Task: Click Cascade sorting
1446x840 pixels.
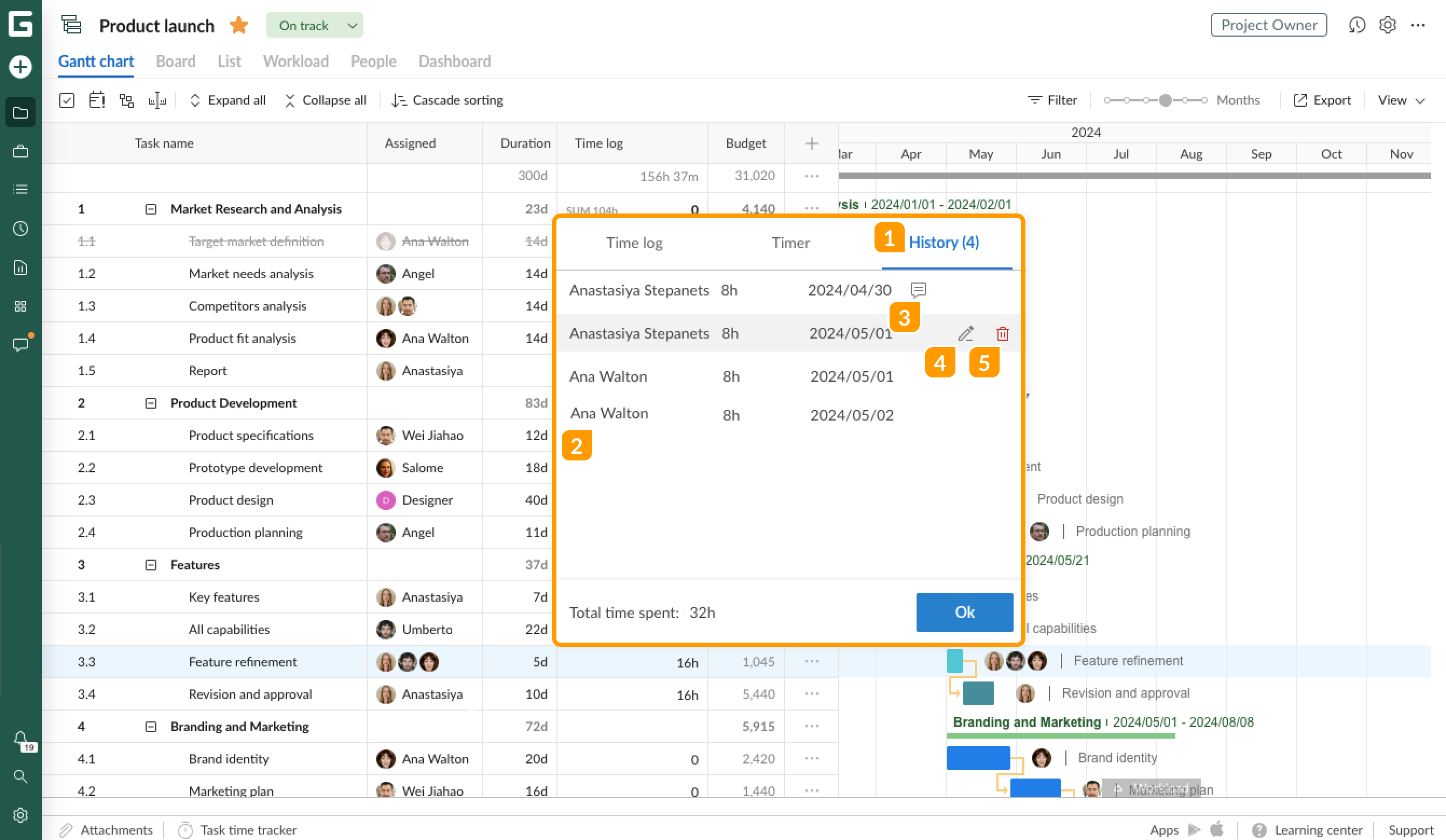Action: point(447,100)
